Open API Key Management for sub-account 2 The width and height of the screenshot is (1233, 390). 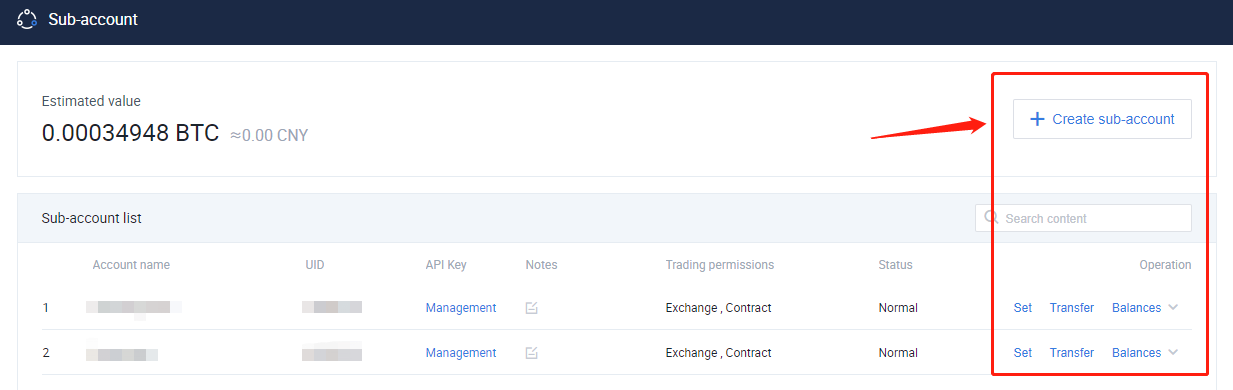pos(461,353)
